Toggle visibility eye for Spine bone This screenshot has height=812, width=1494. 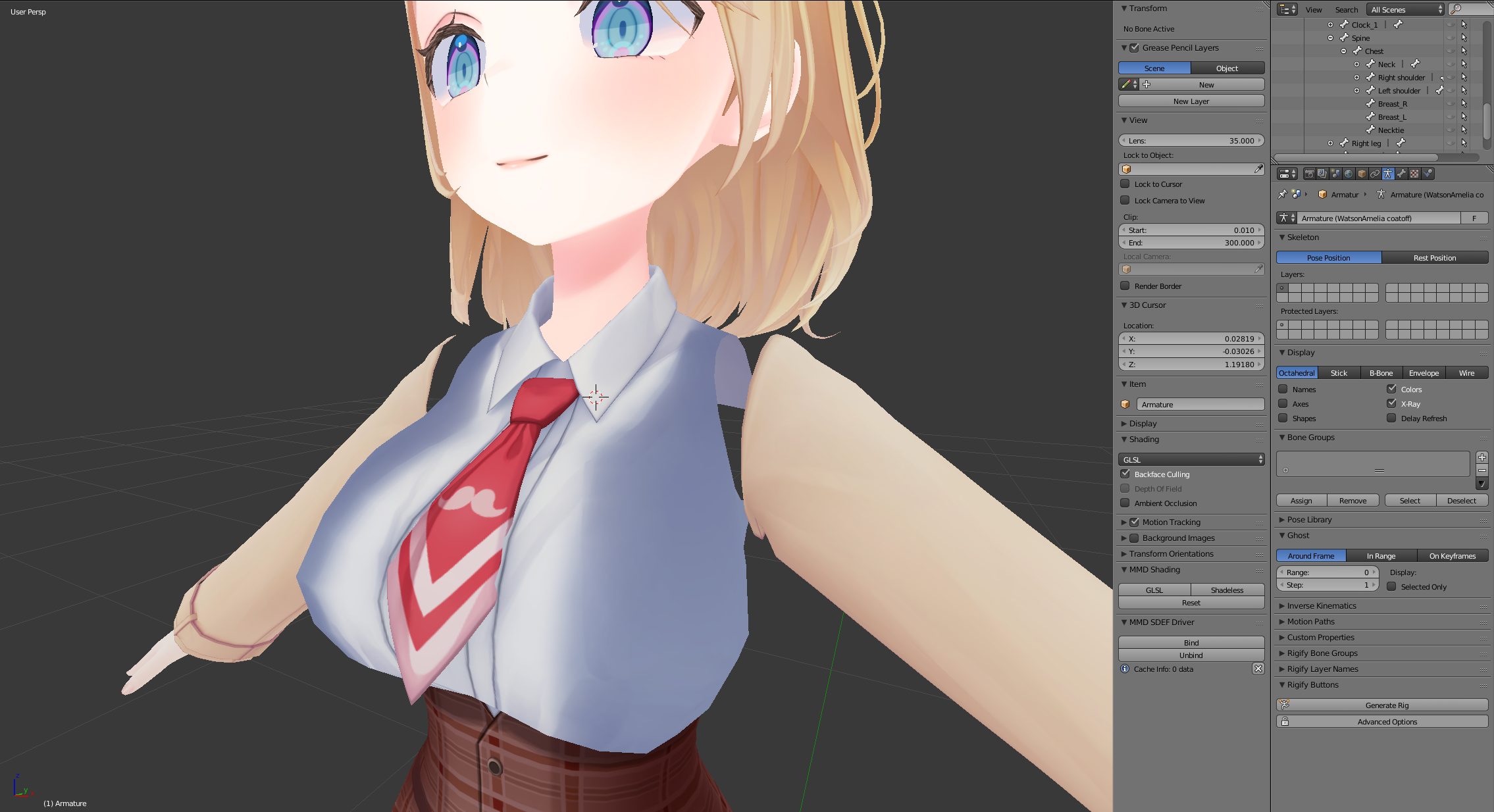(1451, 38)
